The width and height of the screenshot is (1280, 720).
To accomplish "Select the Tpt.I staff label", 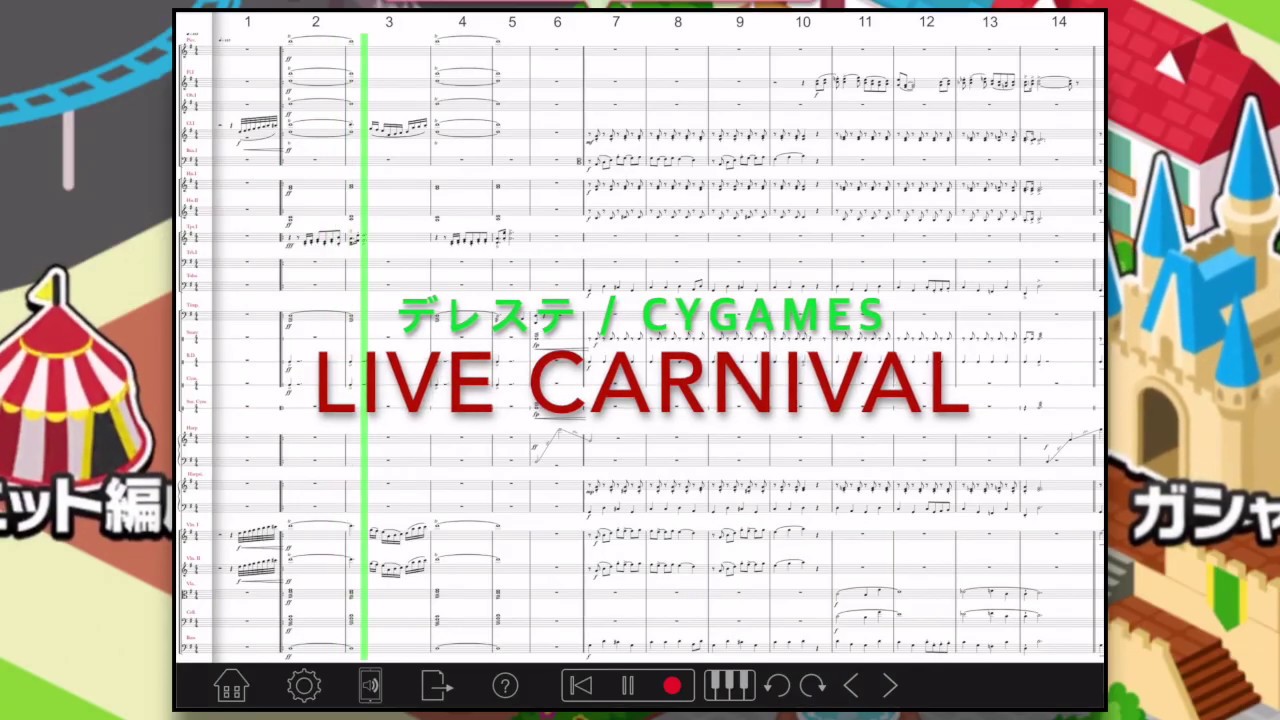I will coord(191,227).
